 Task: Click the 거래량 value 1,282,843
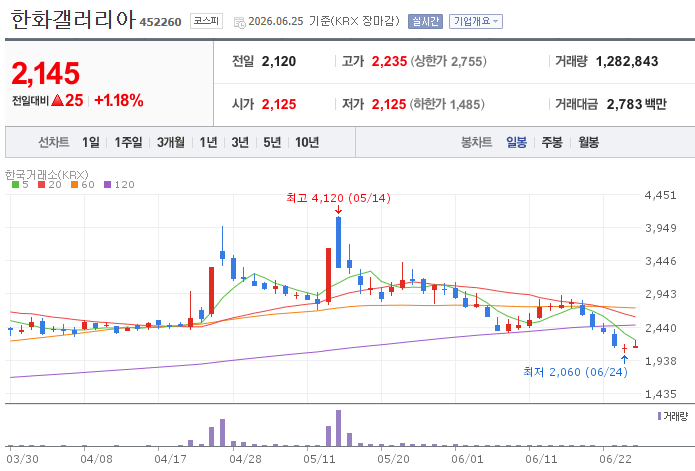[x=627, y=61]
